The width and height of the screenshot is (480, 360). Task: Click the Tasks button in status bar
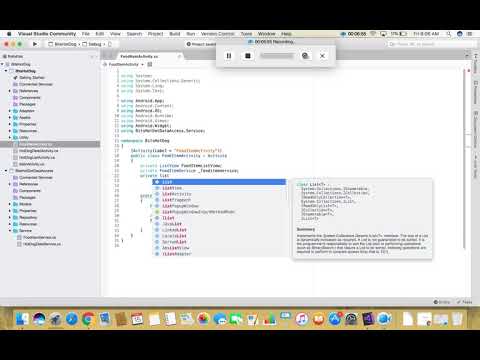(464, 302)
